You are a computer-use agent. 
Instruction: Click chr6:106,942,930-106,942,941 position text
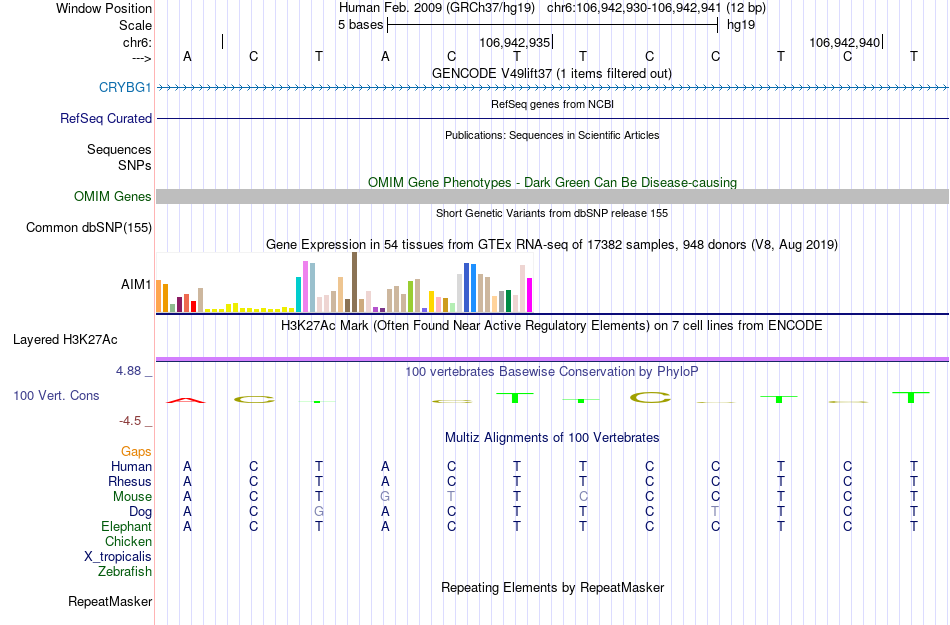click(634, 8)
